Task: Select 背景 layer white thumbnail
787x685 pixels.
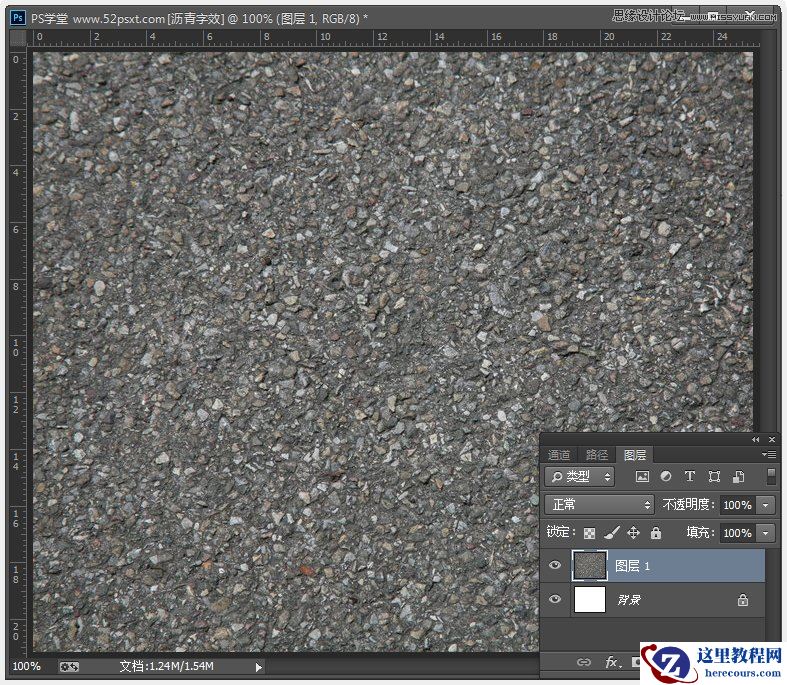Action: point(590,599)
